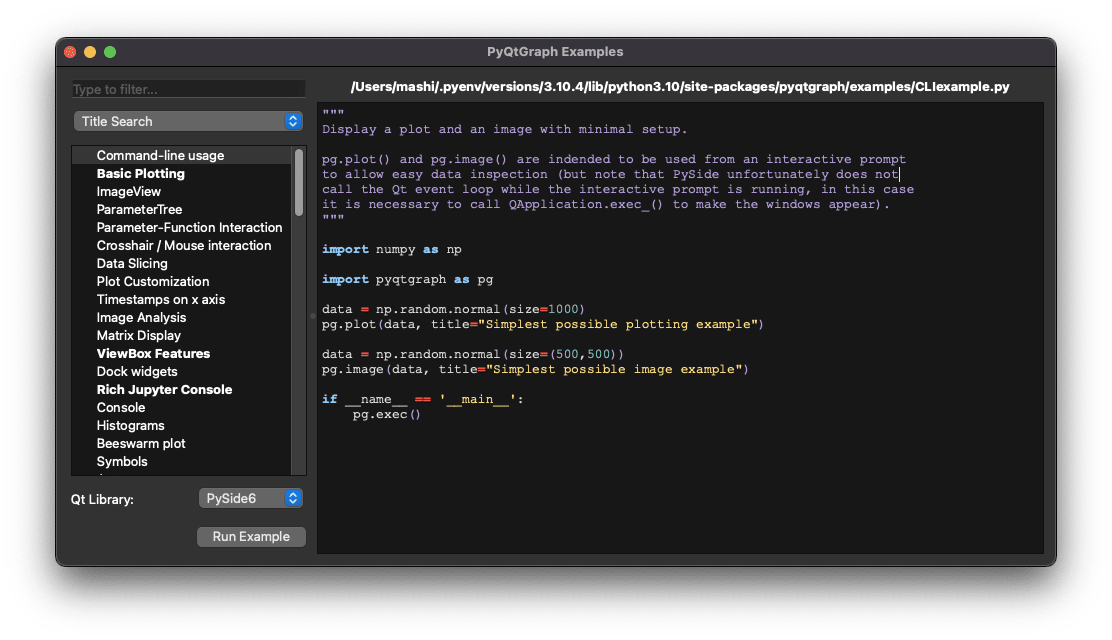Minimize the PyQtGraph Examples window
Viewport: 1112px width, 640px height.
90,52
